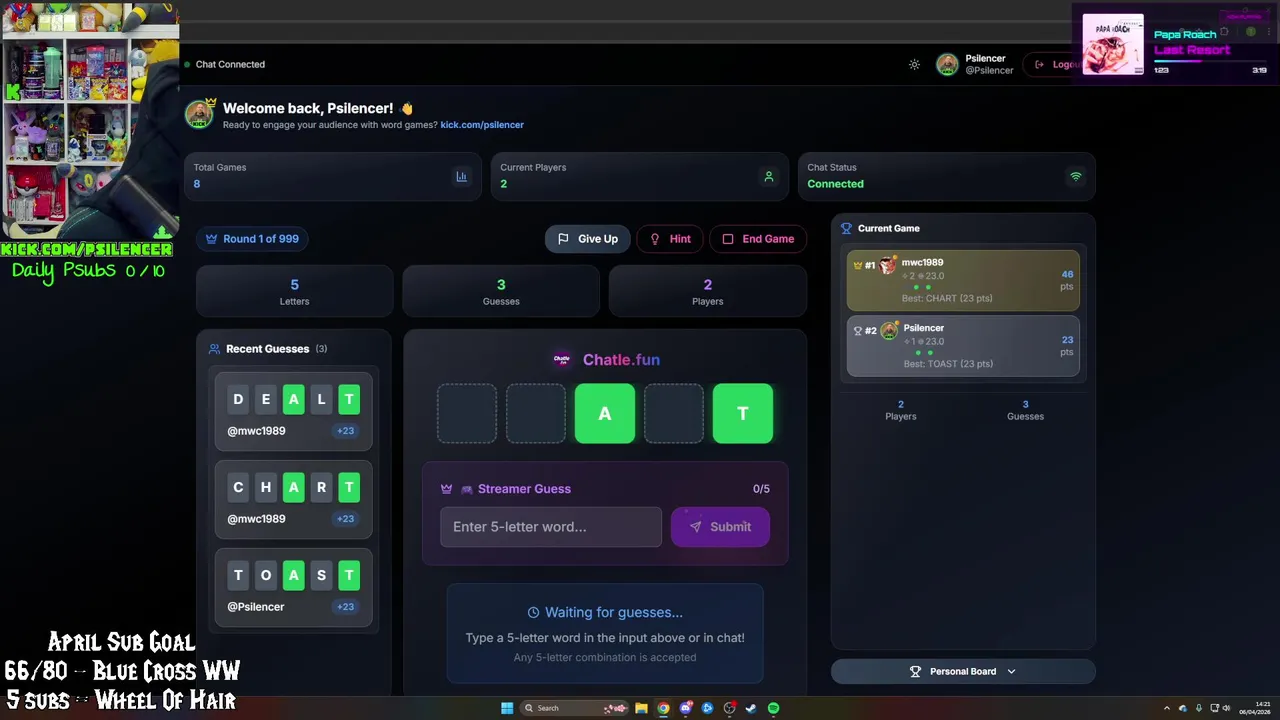The image size is (1280, 720).
Task: Open Spotify from the taskbar
Action: point(773,708)
